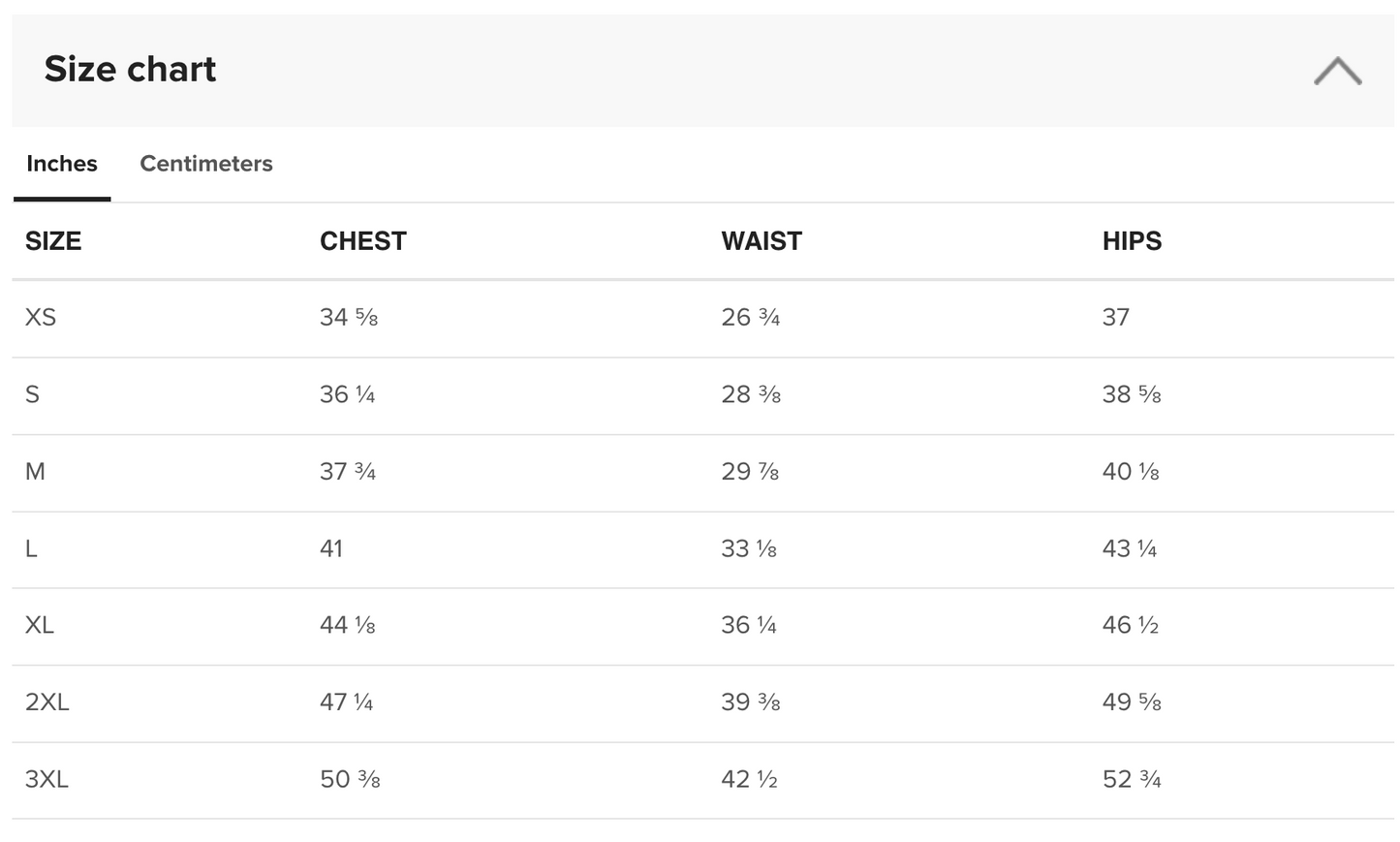Click the CHEST column header
Image resolution: width=1400 pixels, height=842 pixels.
[362, 241]
